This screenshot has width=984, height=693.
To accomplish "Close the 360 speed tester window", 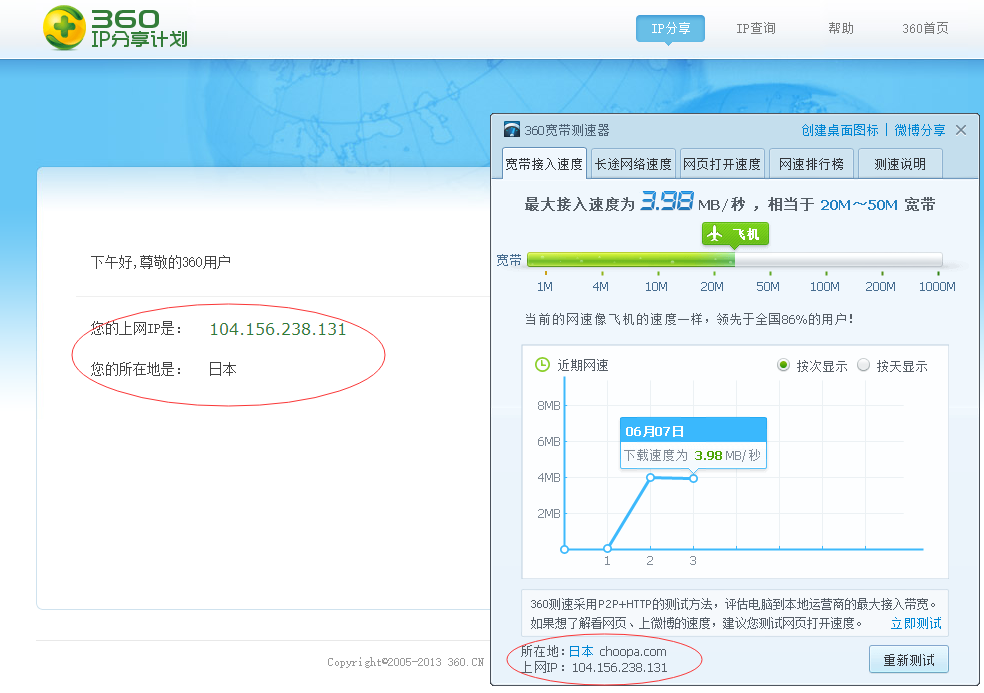I will pyautogui.click(x=961, y=130).
